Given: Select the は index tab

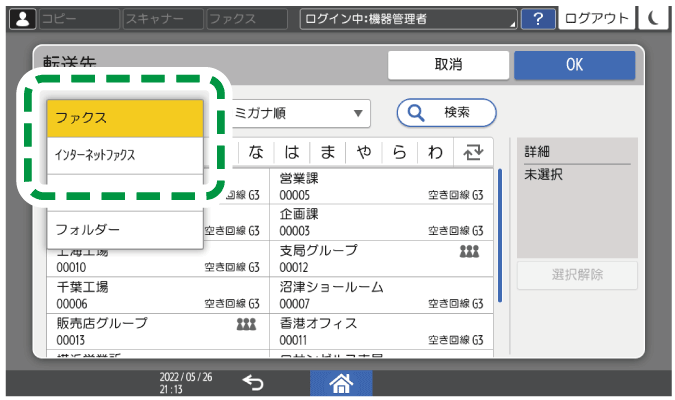Looking at the screenshot, I should (292, 152).
